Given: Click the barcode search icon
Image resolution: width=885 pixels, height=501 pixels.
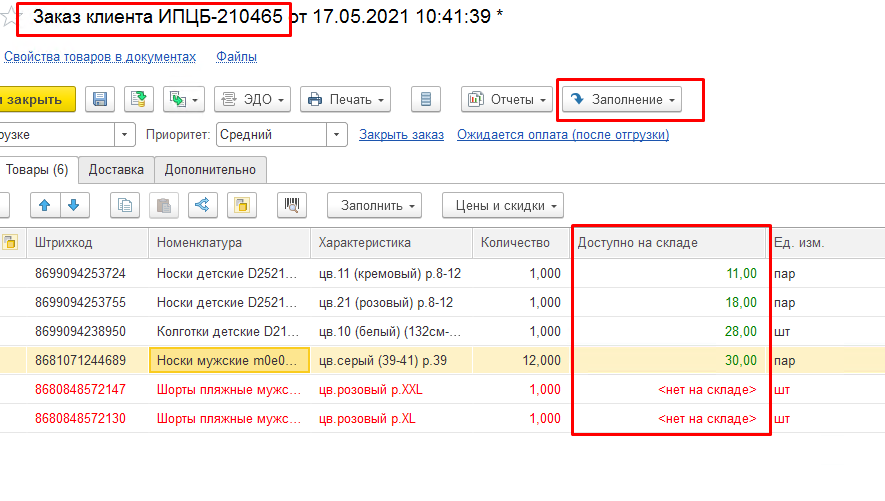Looking at the screenshot, I should point(292,205).
